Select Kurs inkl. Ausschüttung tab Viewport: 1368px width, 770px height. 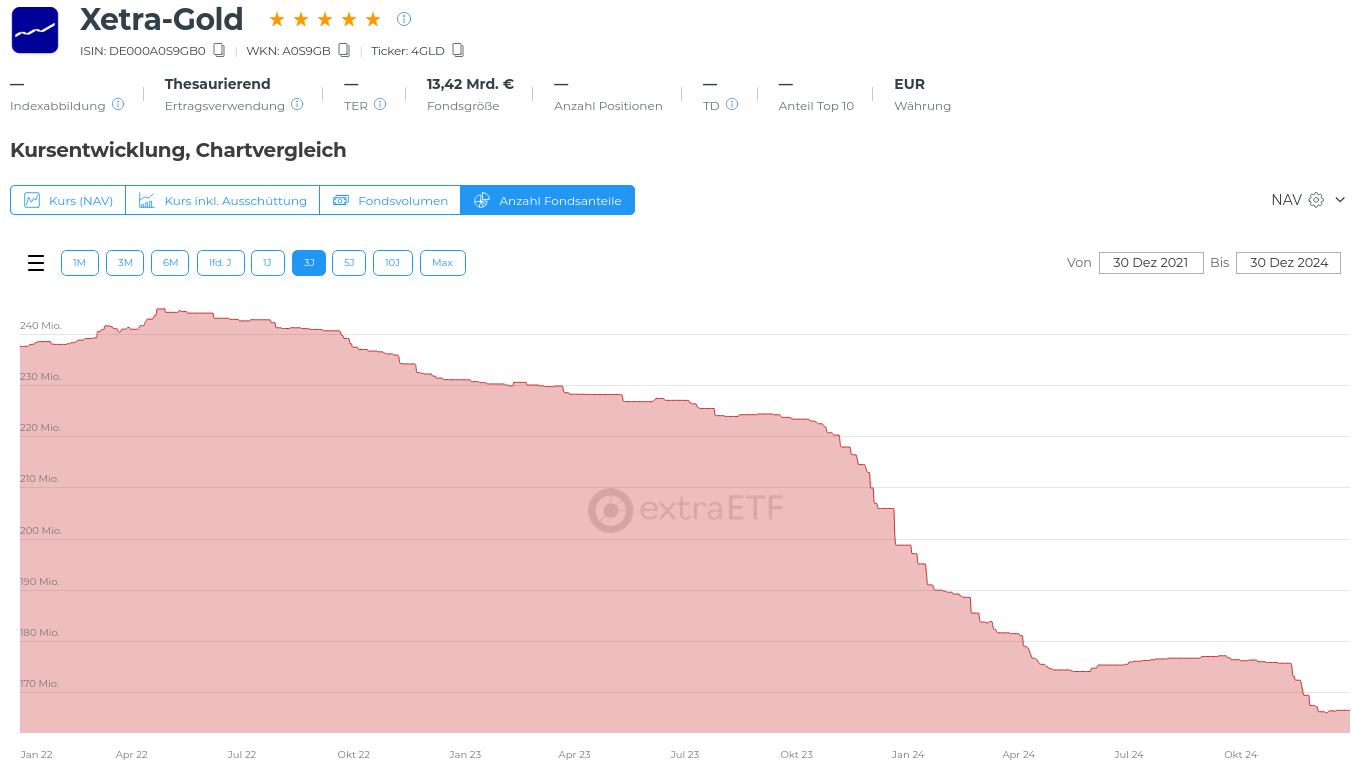tap(222, 200)
